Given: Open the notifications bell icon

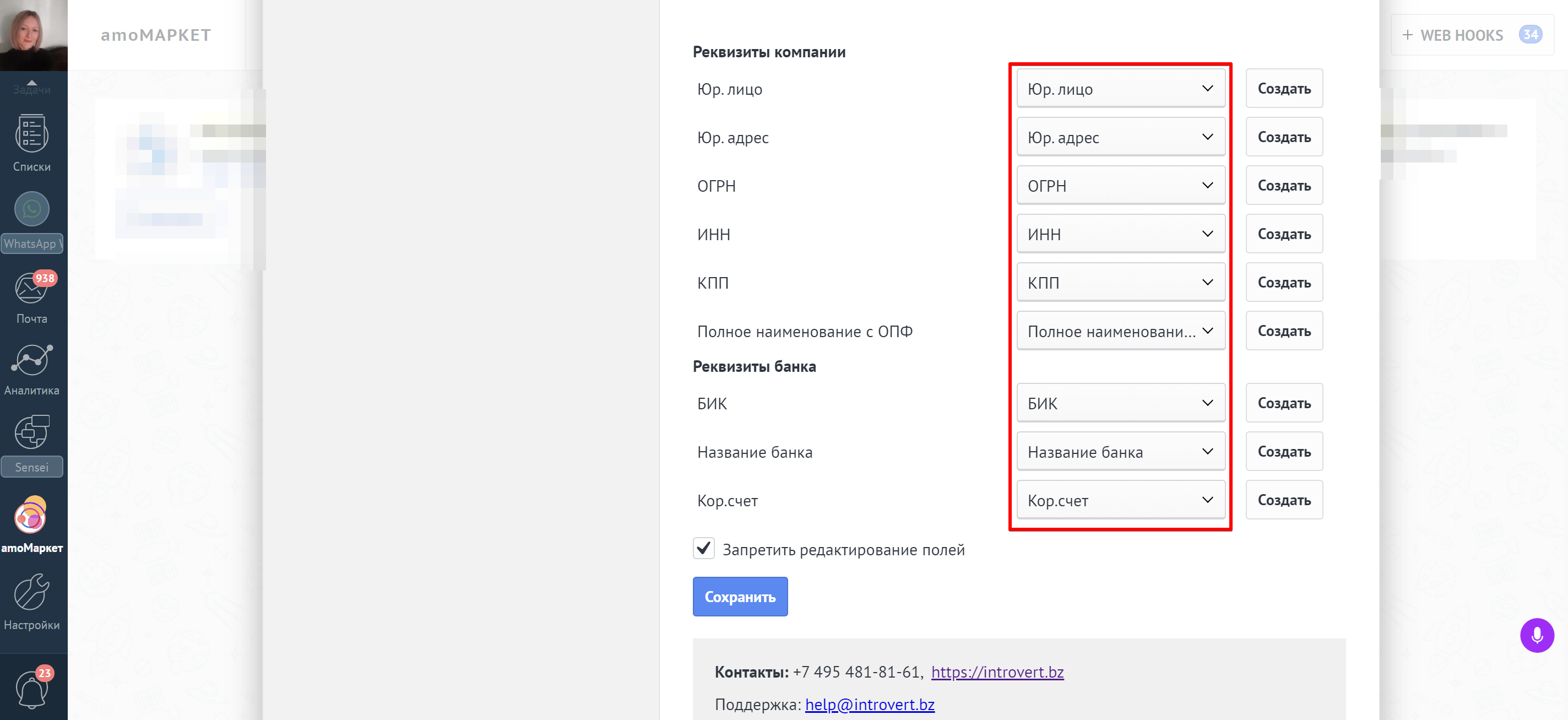Looking at the screenshot, I should pyautogui.click(x=31, y=690).
